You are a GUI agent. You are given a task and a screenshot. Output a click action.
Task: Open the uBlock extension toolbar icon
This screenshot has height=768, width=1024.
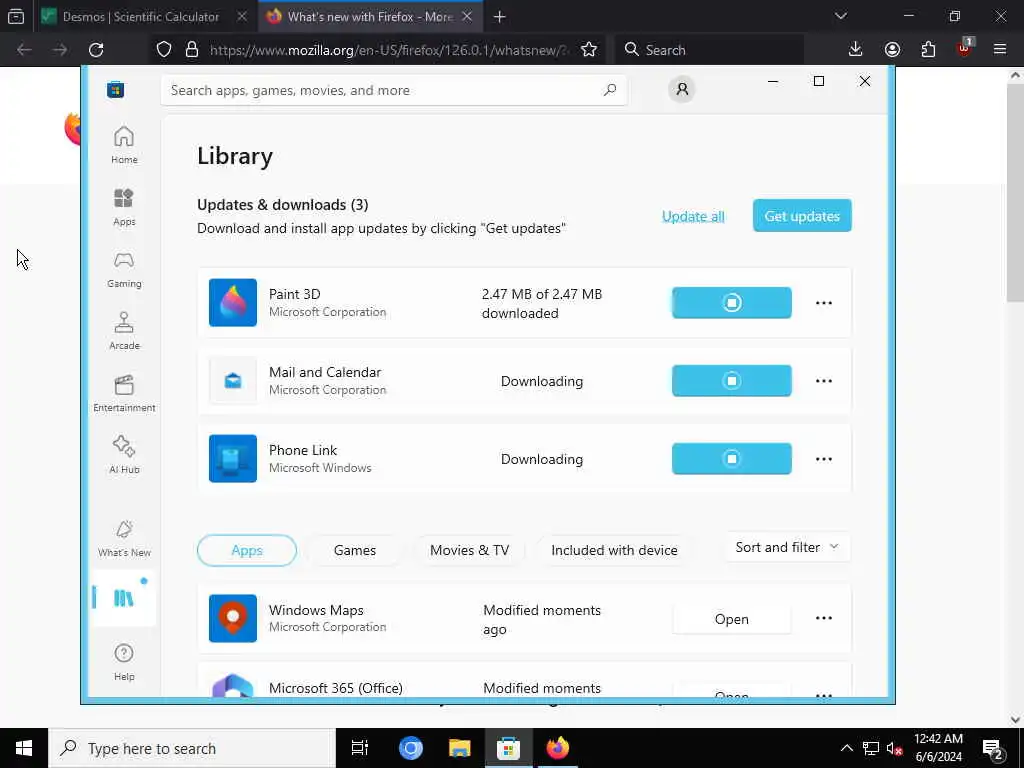pos(964,48)
